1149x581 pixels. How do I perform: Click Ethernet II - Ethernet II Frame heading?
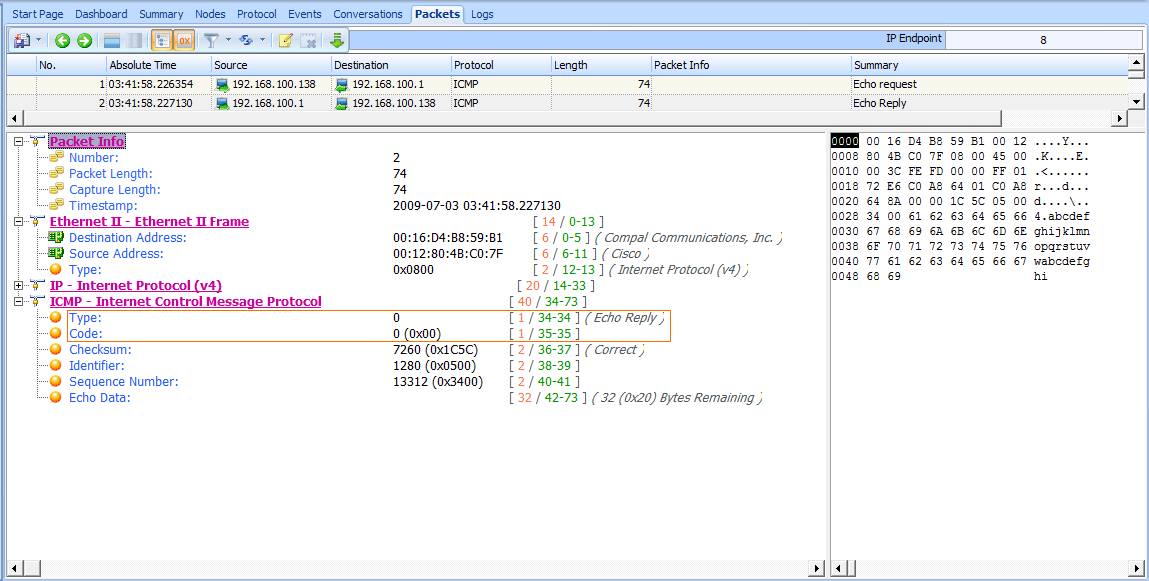click(149, 221)
